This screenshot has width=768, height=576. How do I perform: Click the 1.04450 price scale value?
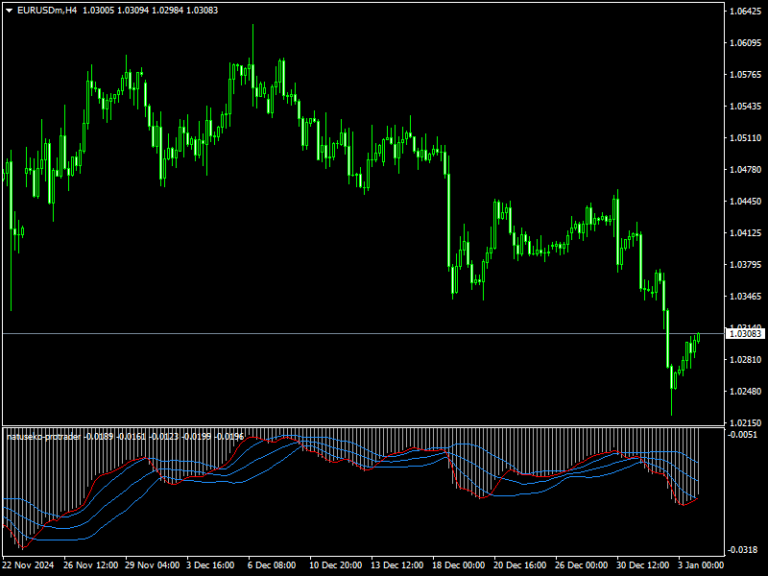[745, 201]
